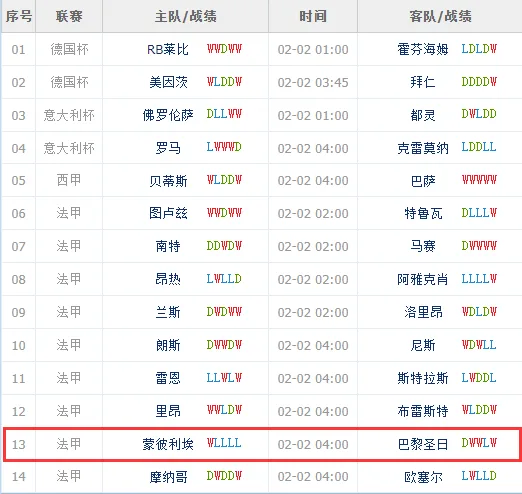The image size is (522, 494).
Task: Select away team 霍芬海姆
Action: [x=423, y=50]
